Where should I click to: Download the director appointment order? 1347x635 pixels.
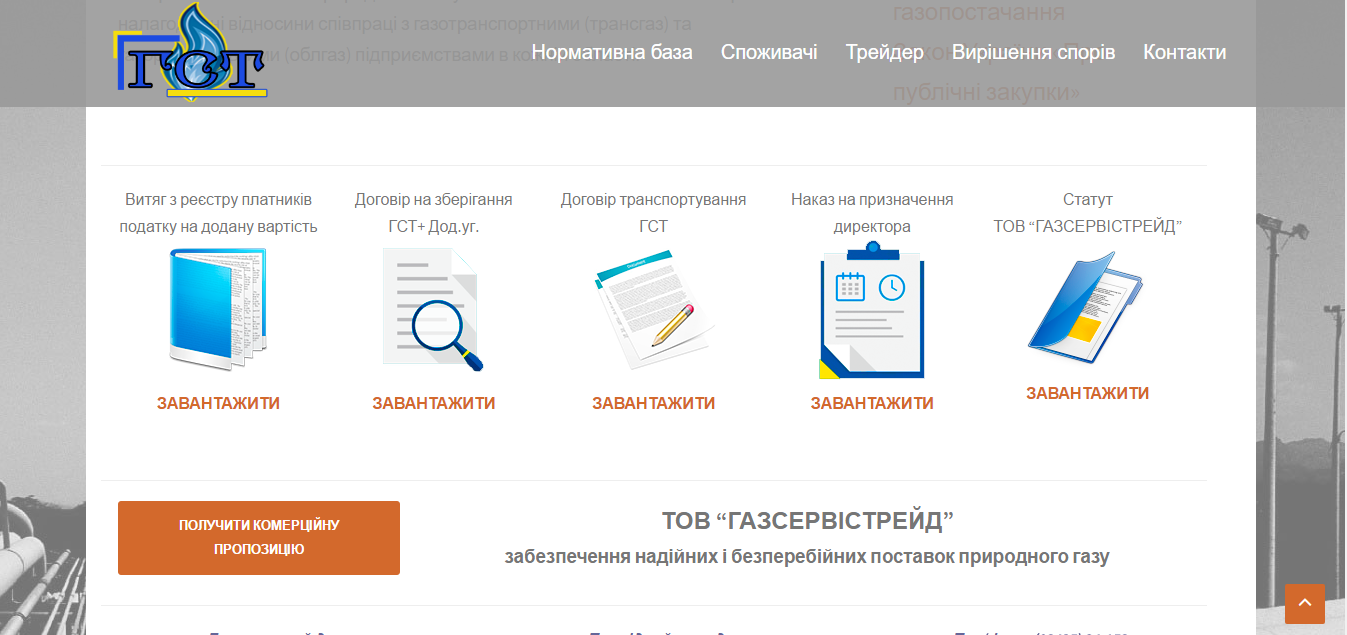[x=872, y=404]
